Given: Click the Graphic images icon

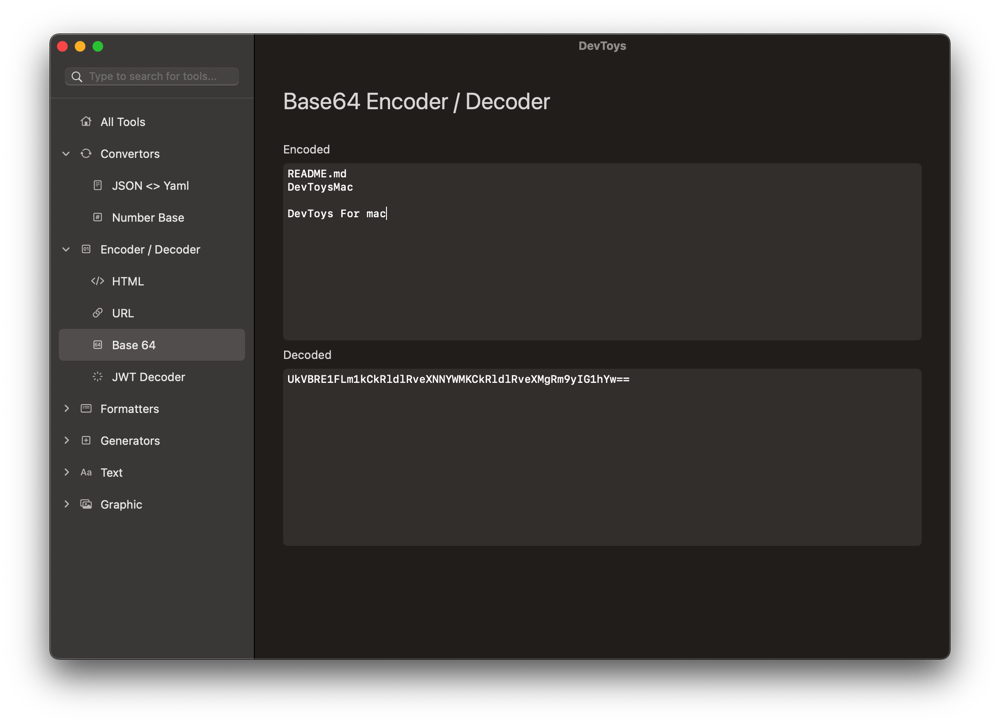Looking at the screenshot, I should coord(86,504).
